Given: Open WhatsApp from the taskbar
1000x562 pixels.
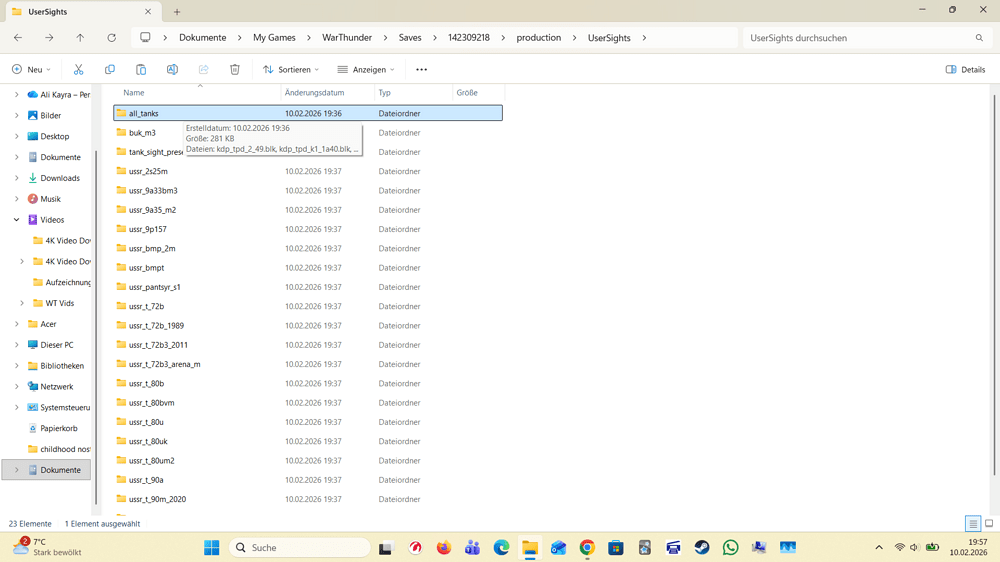Looking at the screenshot, I should [x=731, y=547].
